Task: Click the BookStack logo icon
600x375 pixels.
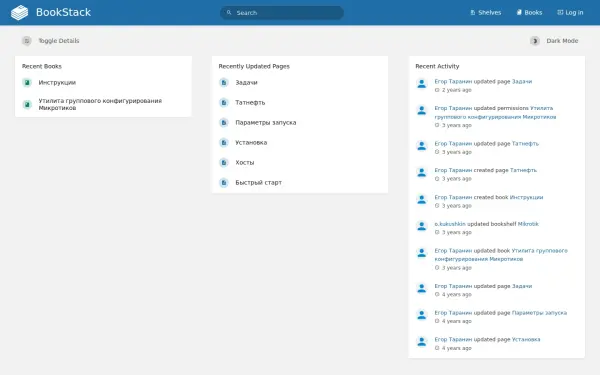Action: 20,12
